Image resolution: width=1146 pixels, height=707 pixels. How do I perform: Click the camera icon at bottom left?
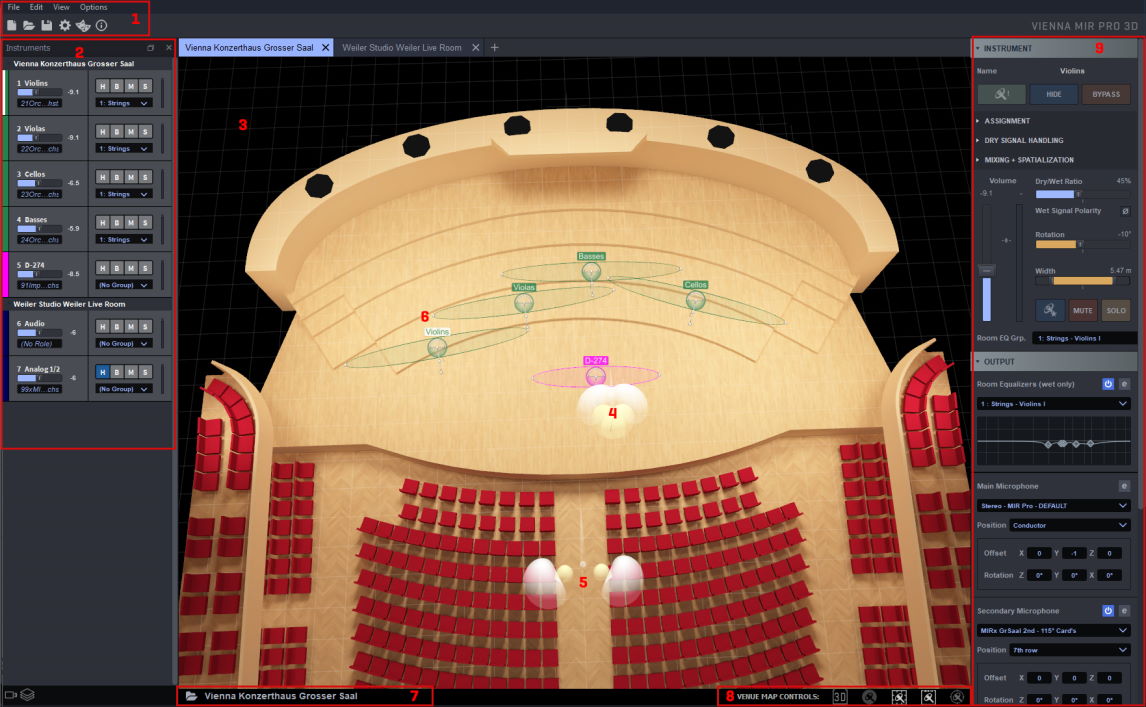[x=11, y=695]
